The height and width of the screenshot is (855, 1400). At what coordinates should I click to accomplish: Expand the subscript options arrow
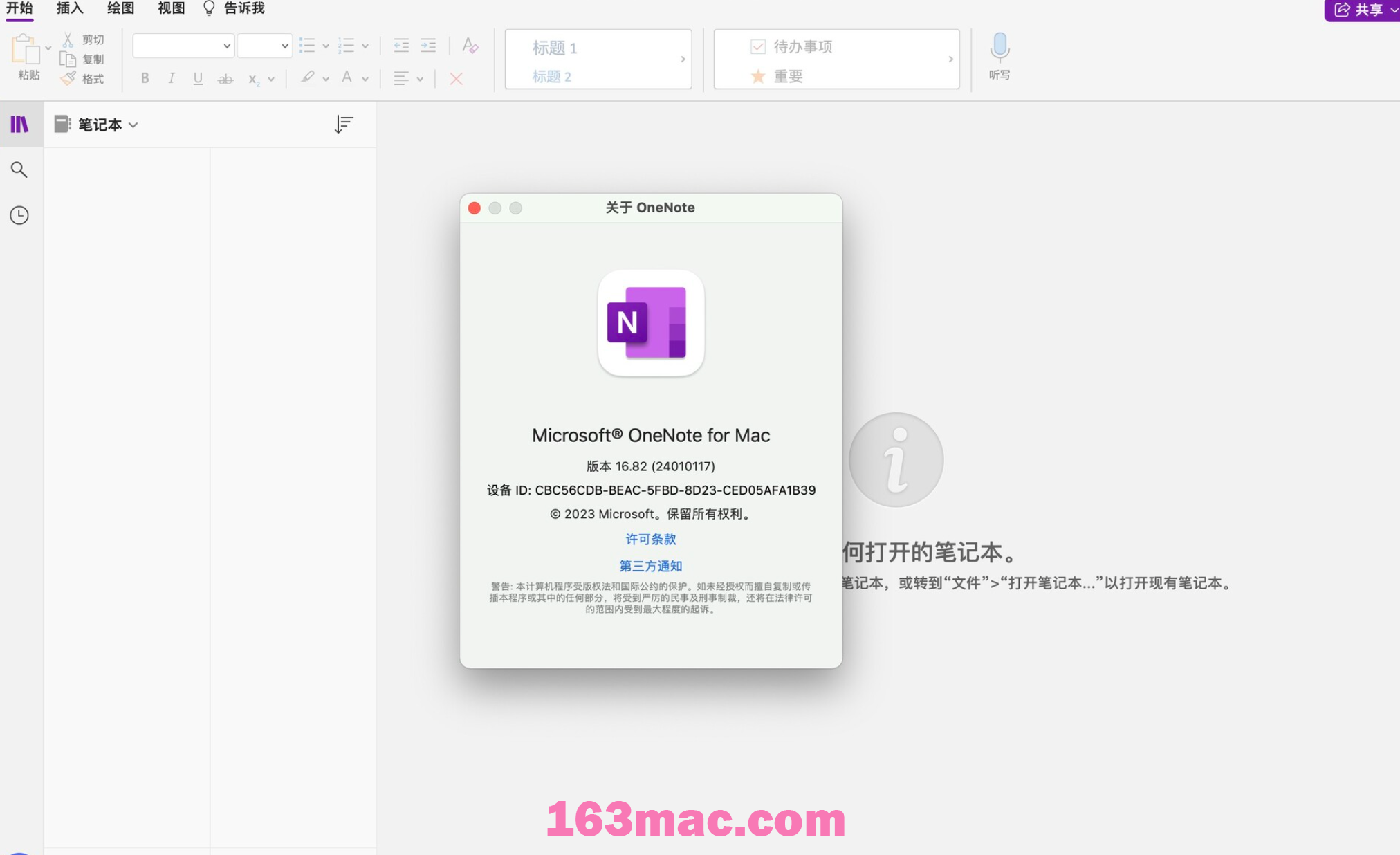[x=271, y=79]
